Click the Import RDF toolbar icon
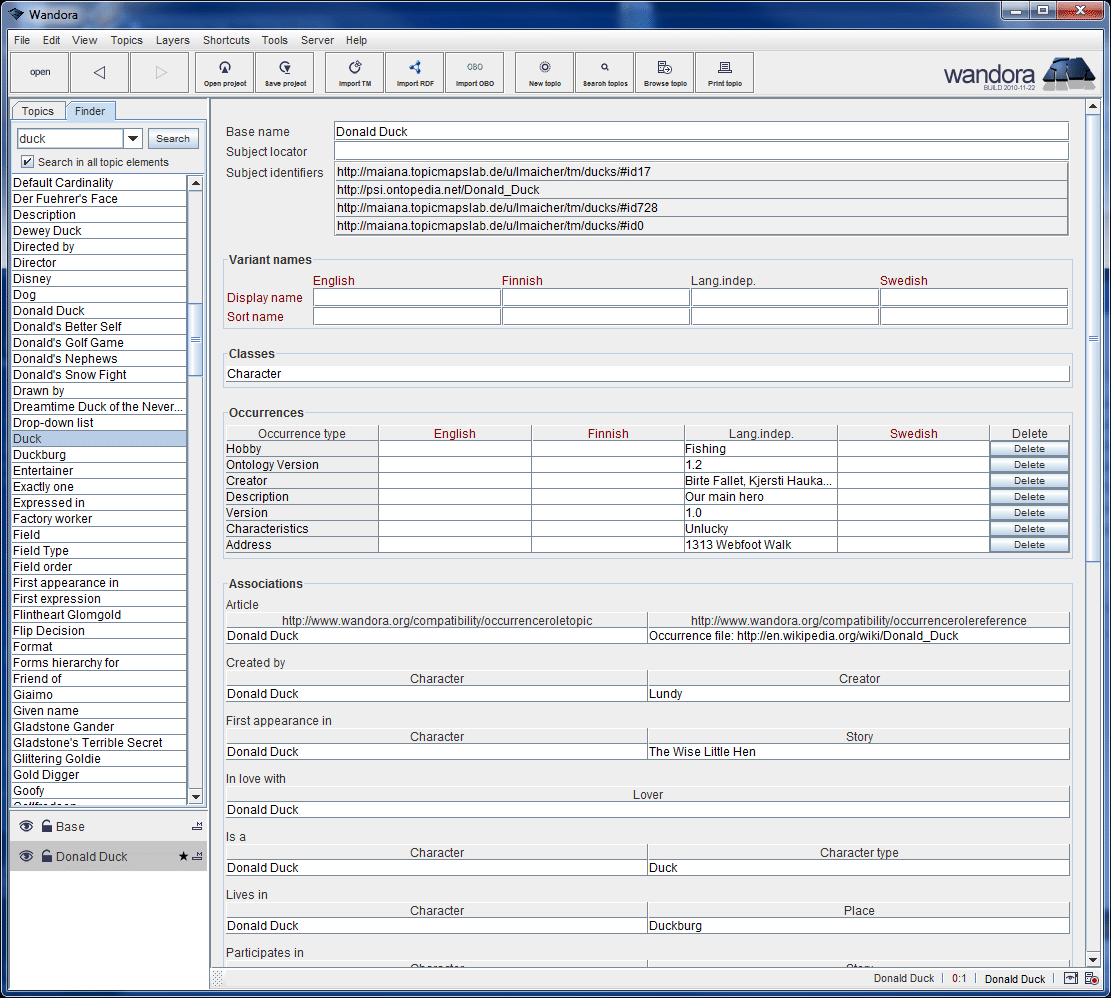The image size is (1111, 998). (415, 72)
